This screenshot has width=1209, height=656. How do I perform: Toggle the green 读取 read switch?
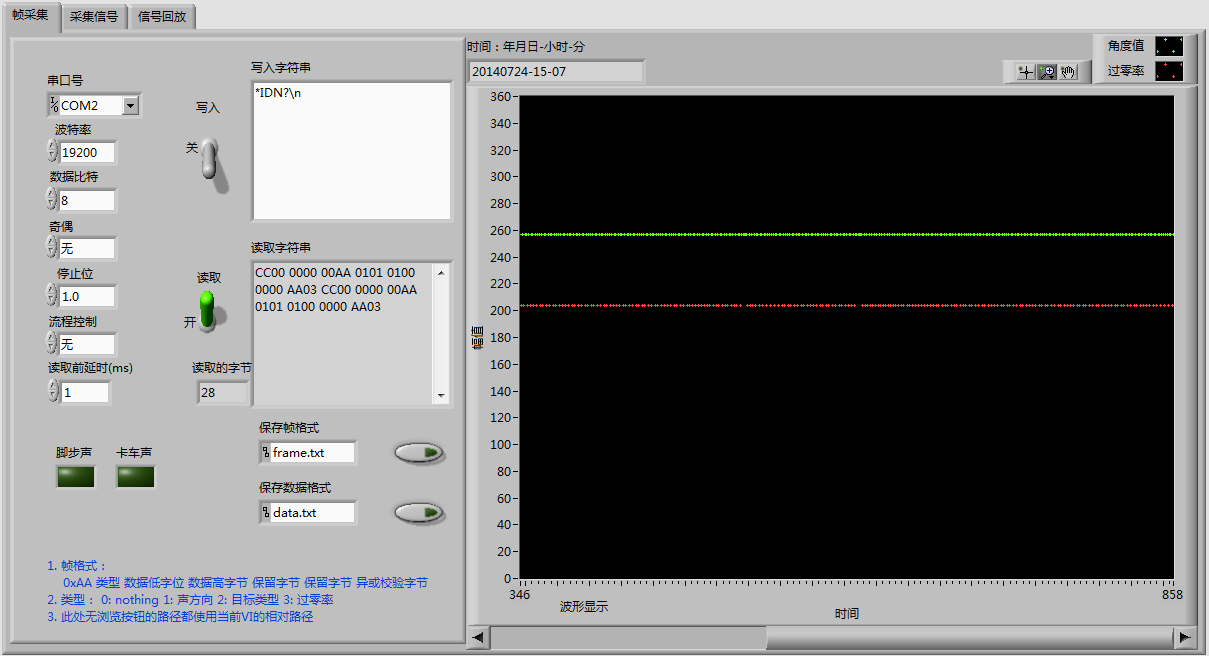point(208,309)
